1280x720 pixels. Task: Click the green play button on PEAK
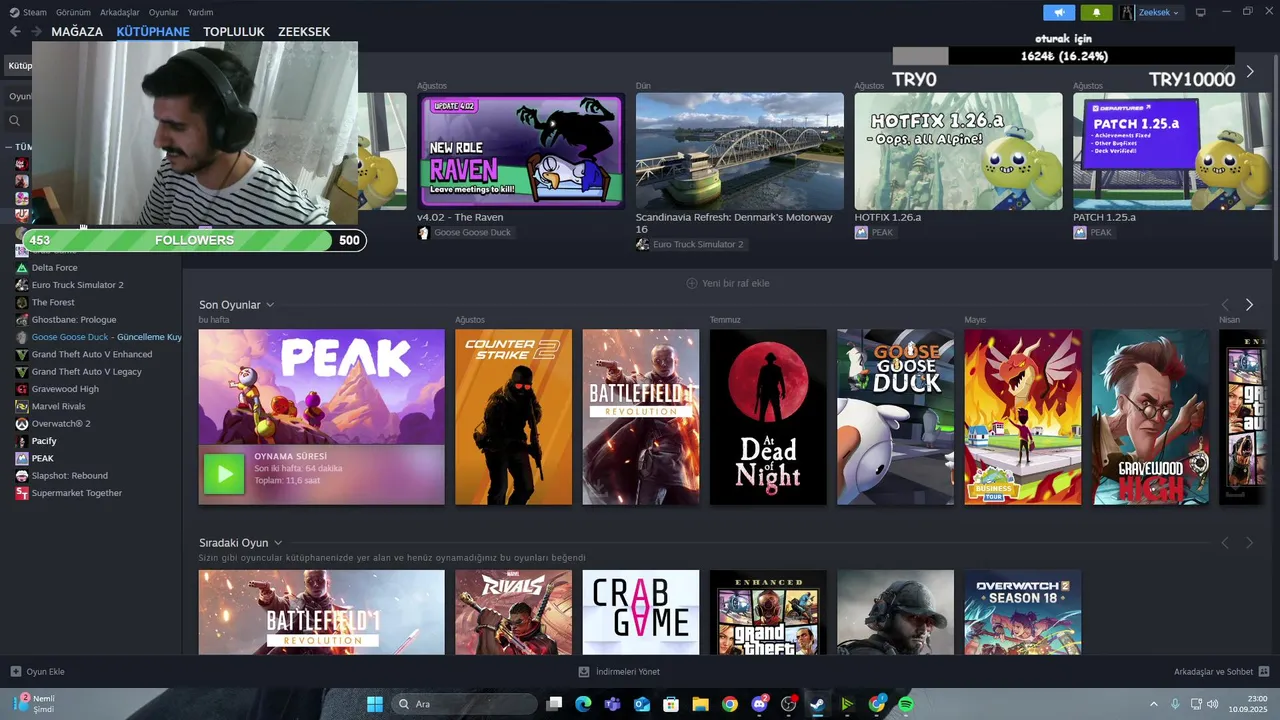223,474
